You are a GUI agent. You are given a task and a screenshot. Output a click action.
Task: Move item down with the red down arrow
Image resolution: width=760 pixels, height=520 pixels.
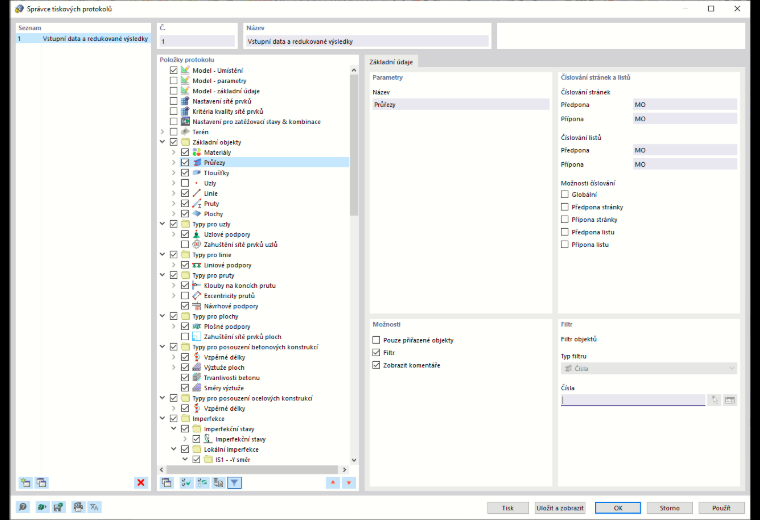(349, 483)
